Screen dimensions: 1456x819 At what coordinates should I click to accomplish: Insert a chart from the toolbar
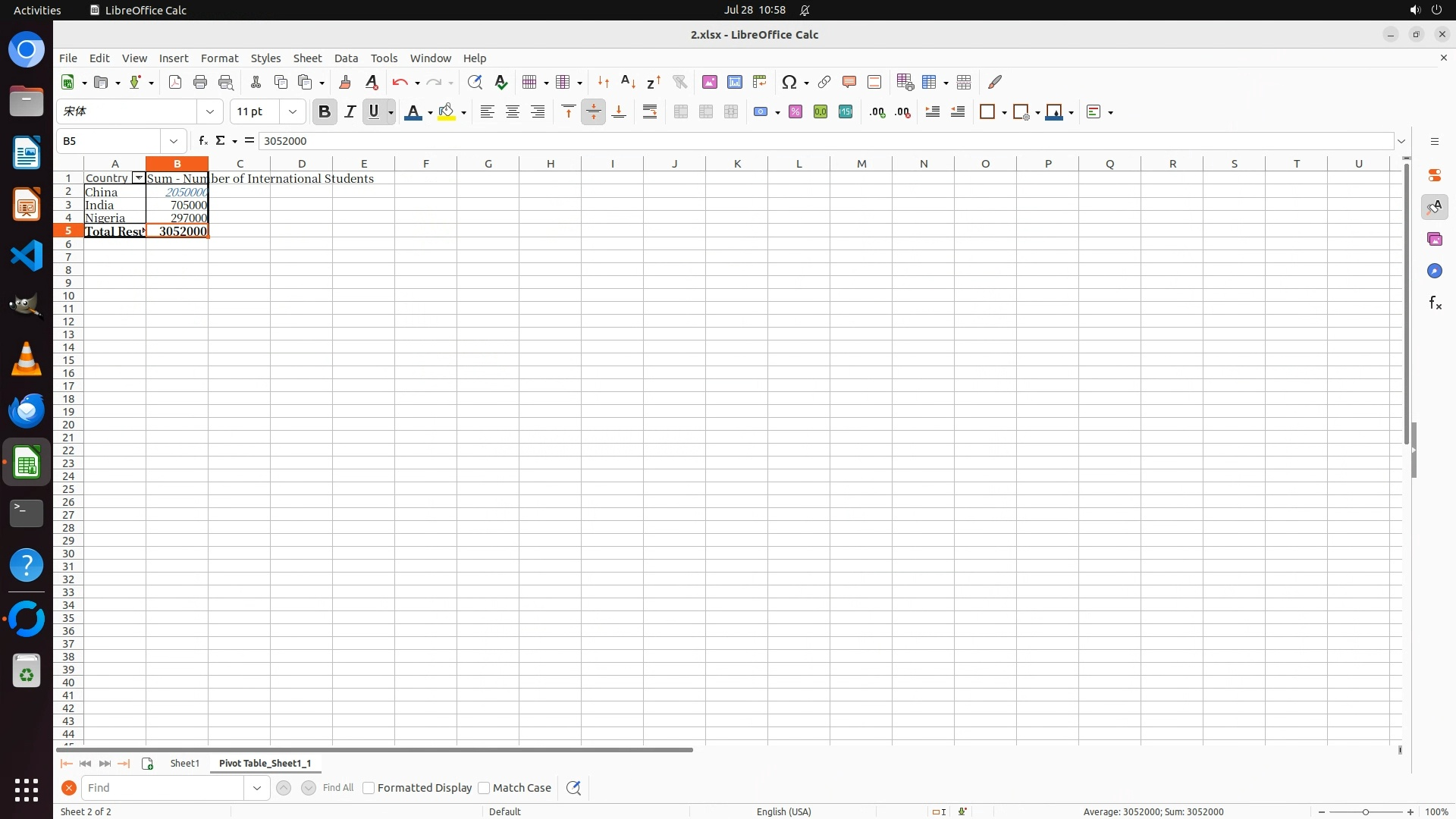click(734, 82)
